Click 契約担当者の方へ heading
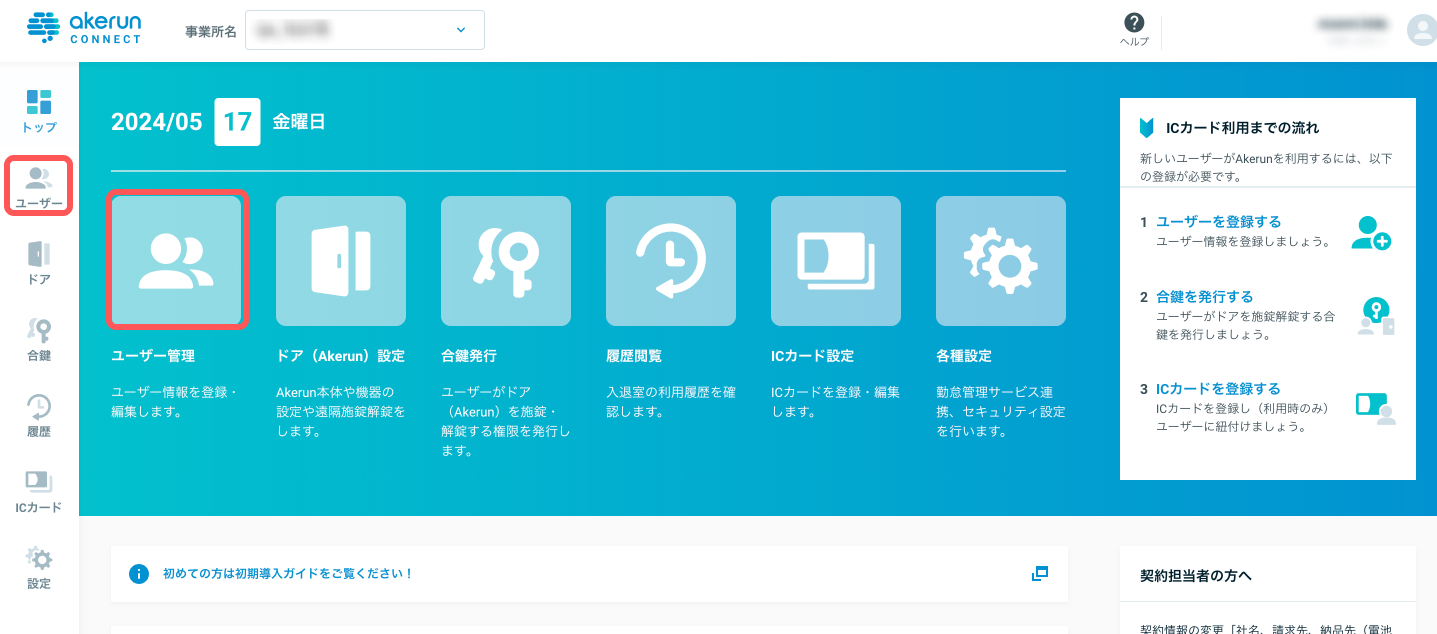This screenshot has height=634, width=1437. (x=1196, y=575)
